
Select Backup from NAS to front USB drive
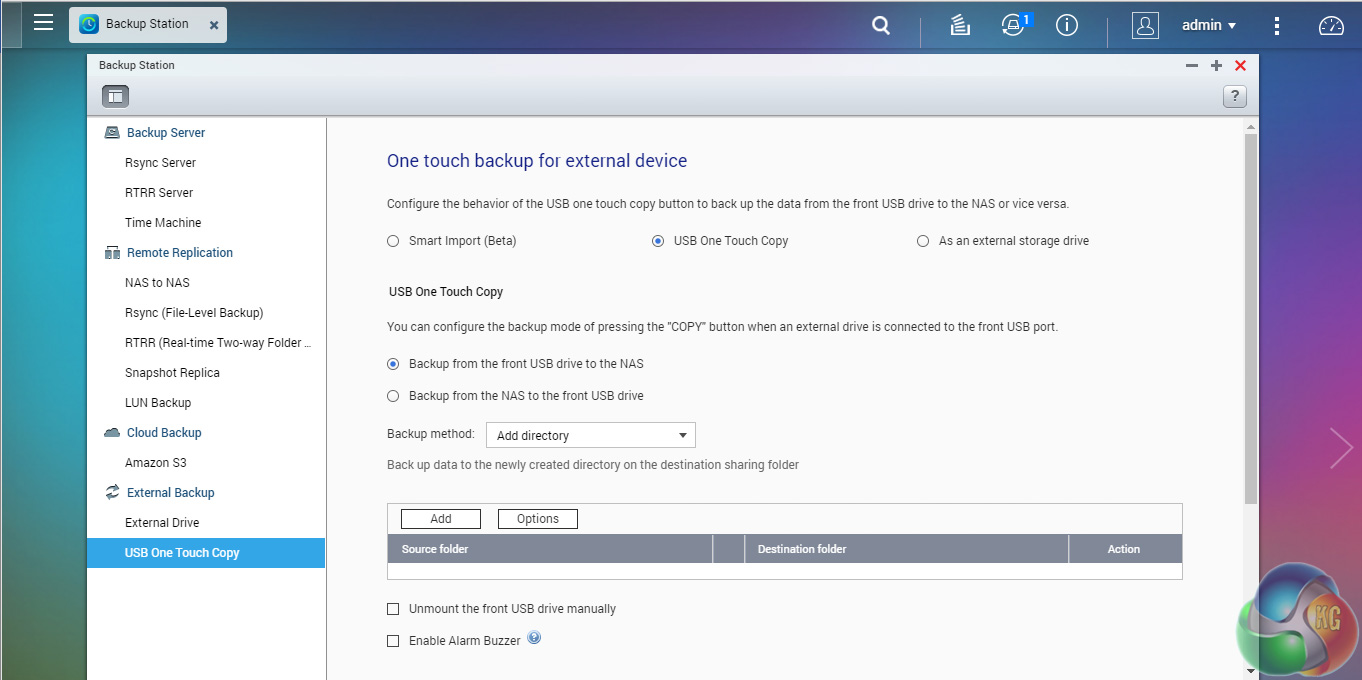[393, 396]
